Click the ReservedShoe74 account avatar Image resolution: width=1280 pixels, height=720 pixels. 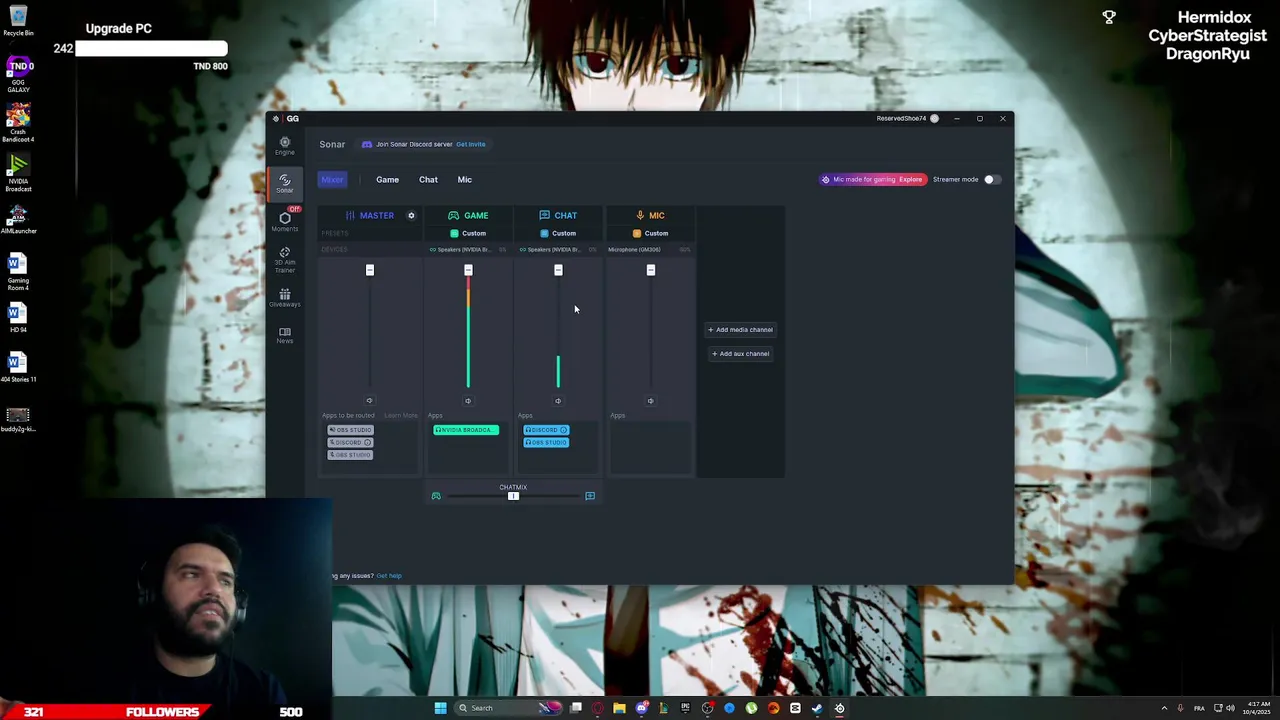934,118
